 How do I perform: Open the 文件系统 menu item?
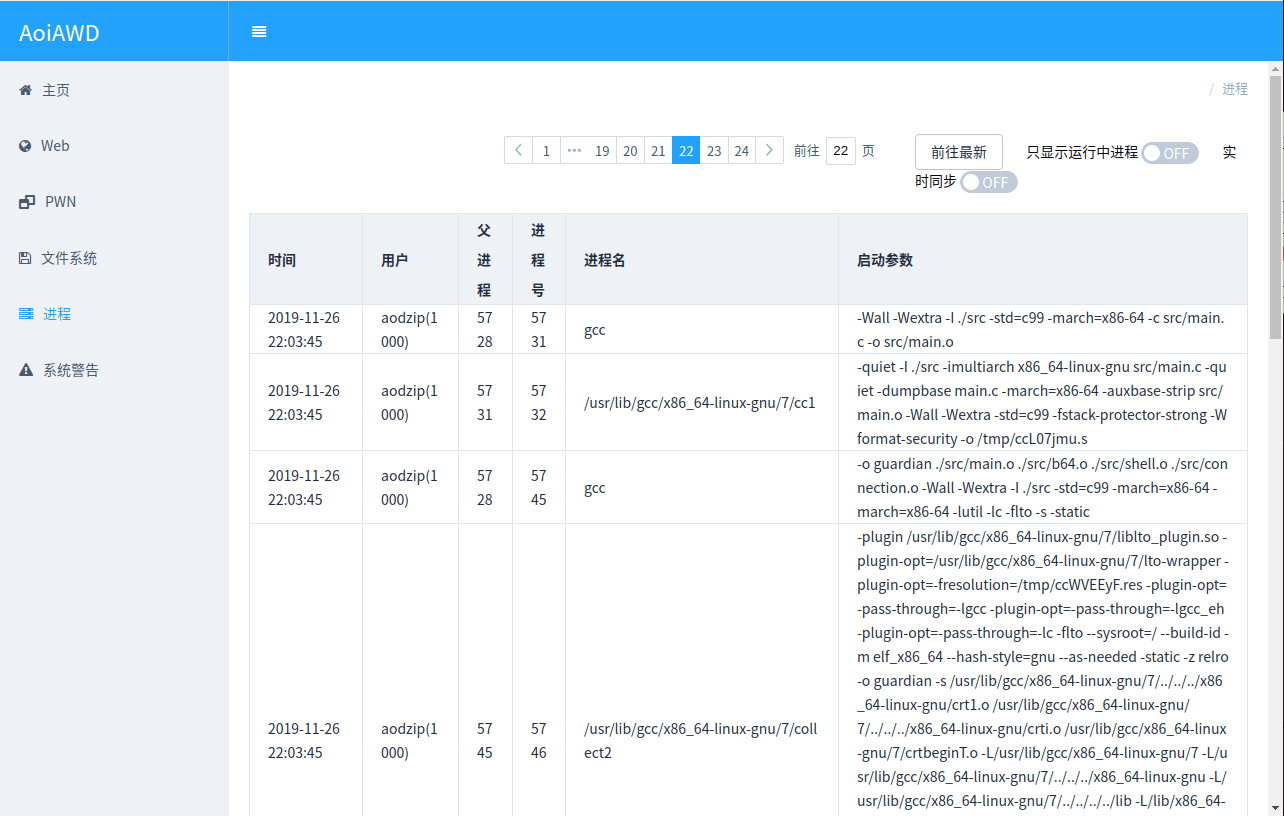114,258
